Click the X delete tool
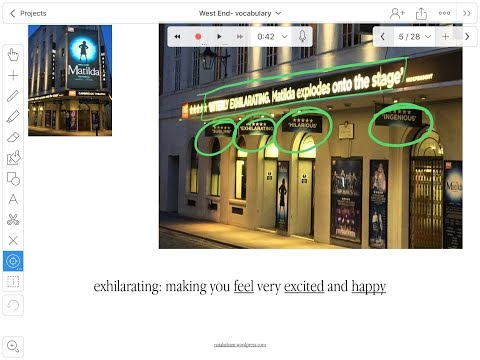The width and height of the screenshot is (480, 360). (x=13, y=240)
